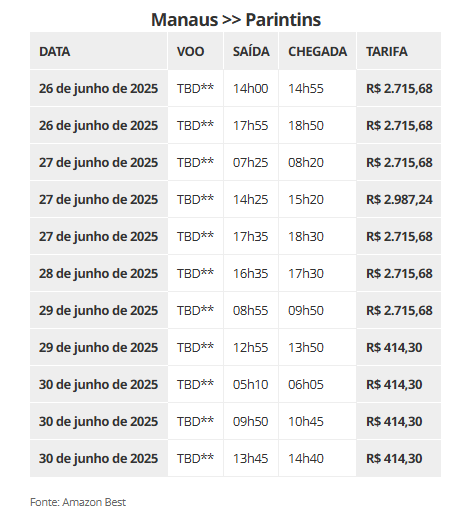Select the VOO column header
The image size is (468, 513).
click(195, 51)
